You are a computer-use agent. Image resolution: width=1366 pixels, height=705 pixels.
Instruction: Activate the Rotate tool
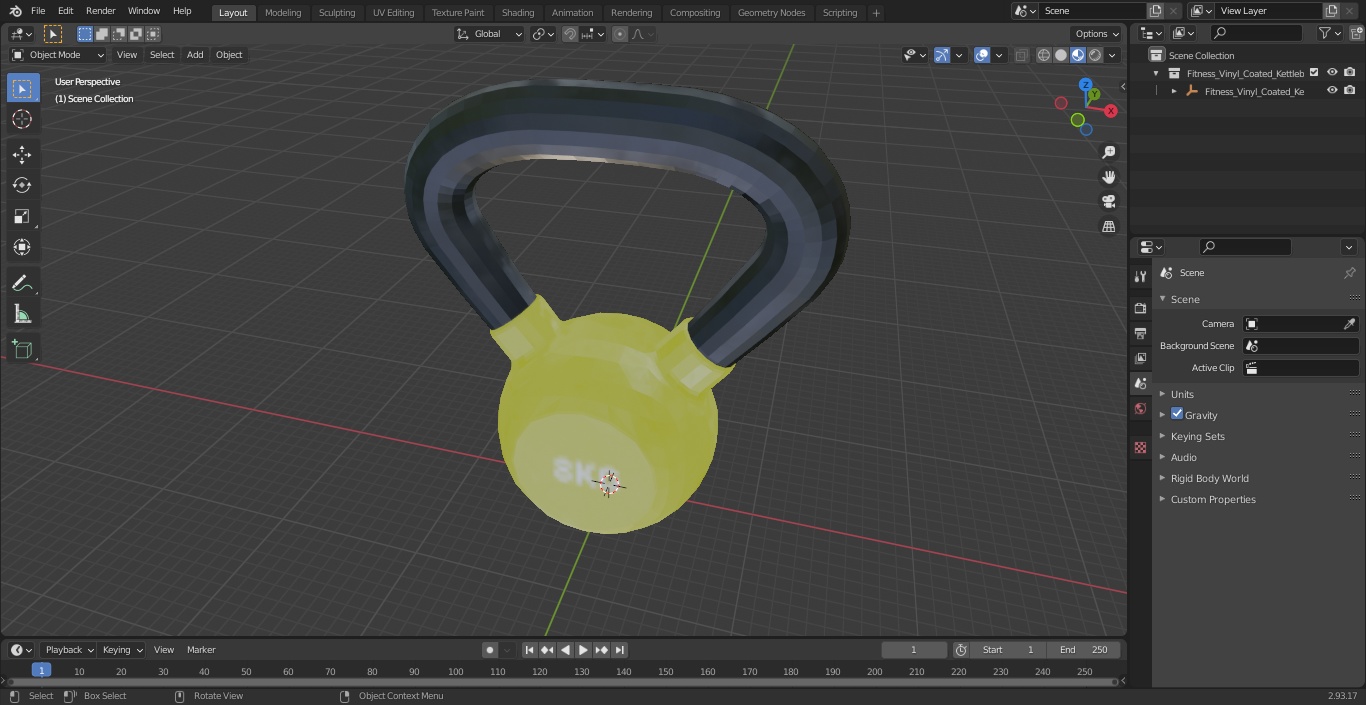point(22,185)
